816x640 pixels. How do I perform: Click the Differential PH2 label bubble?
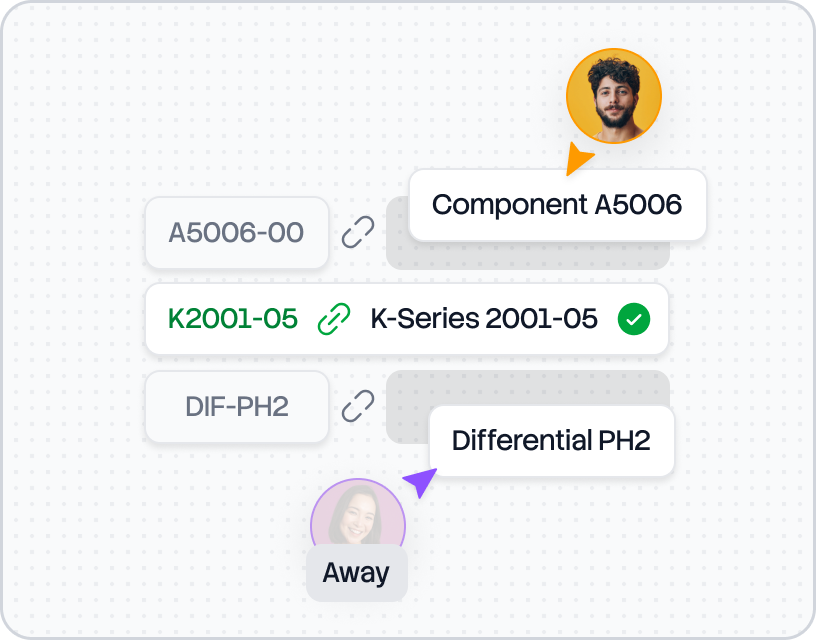pyautogui.click(x=551, y=440)
